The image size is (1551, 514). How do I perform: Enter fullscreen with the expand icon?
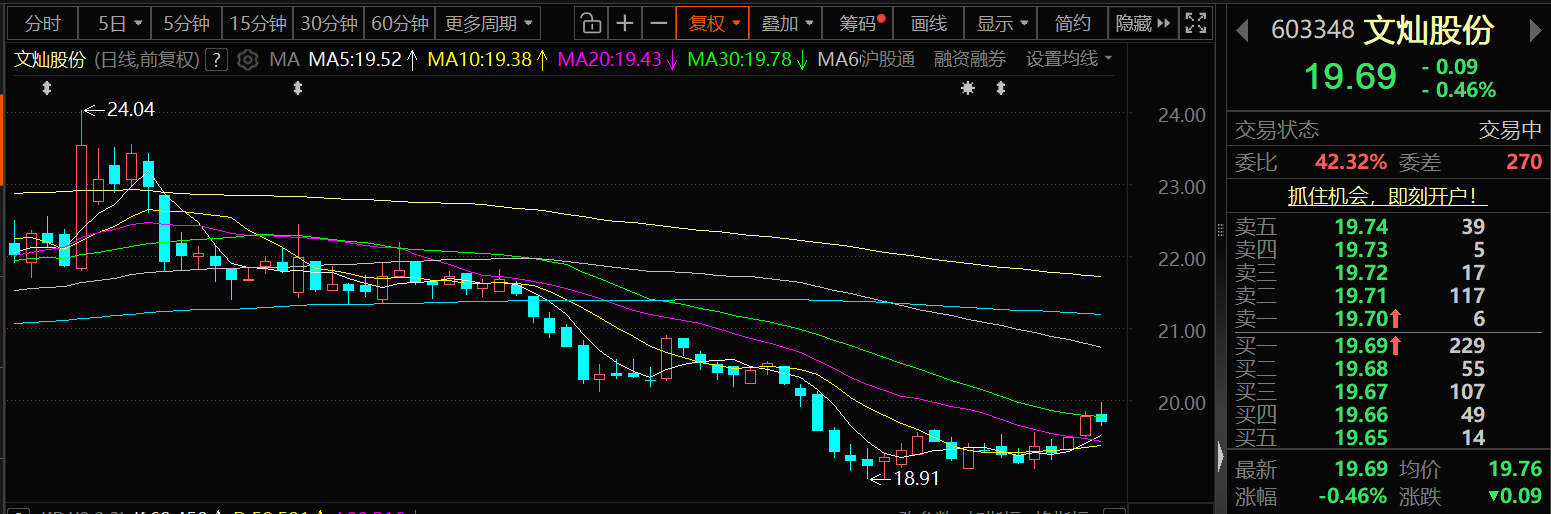click(x=1194, y=23)
